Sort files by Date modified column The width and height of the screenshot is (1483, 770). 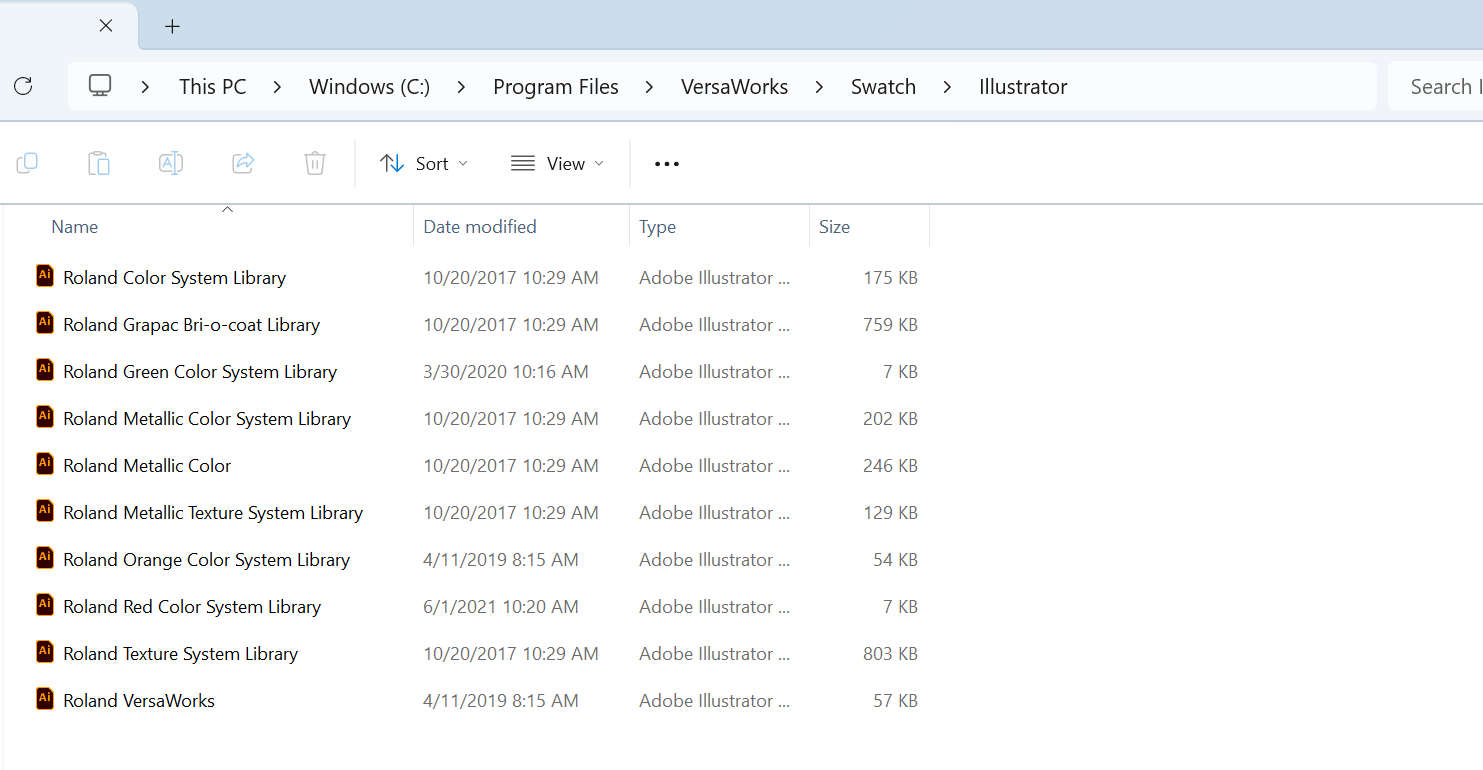pyautogui.click(x=480, y=226)
